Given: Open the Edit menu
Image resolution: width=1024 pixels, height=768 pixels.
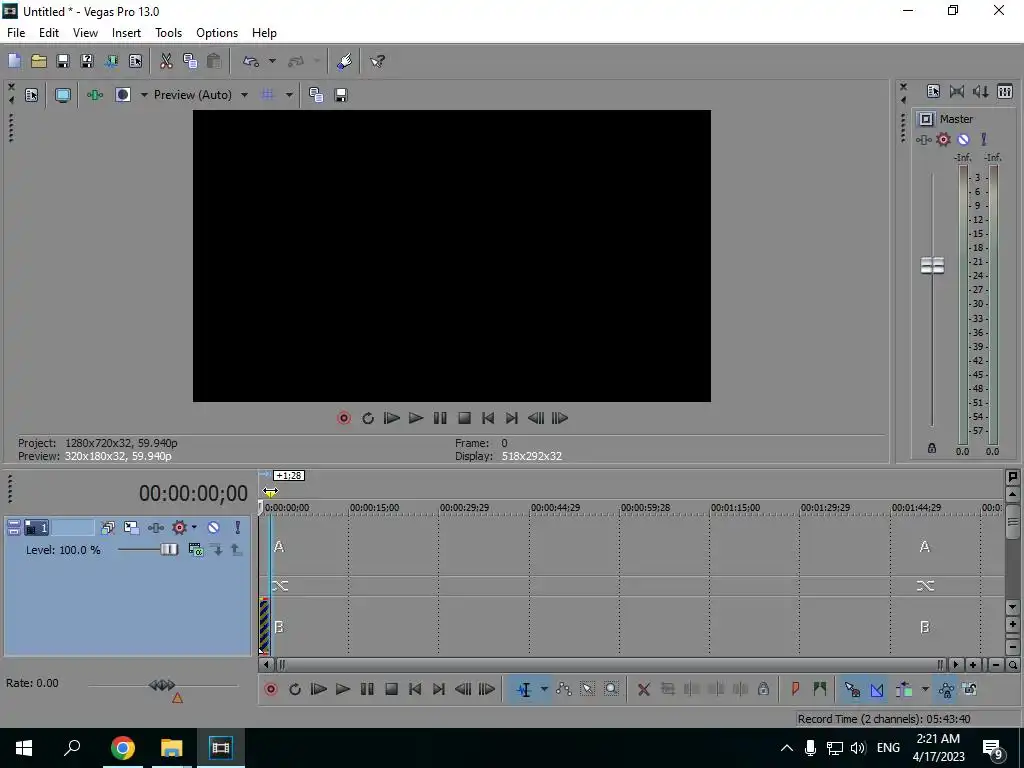Looking at the screenshot, I should [x=49, y=33].
